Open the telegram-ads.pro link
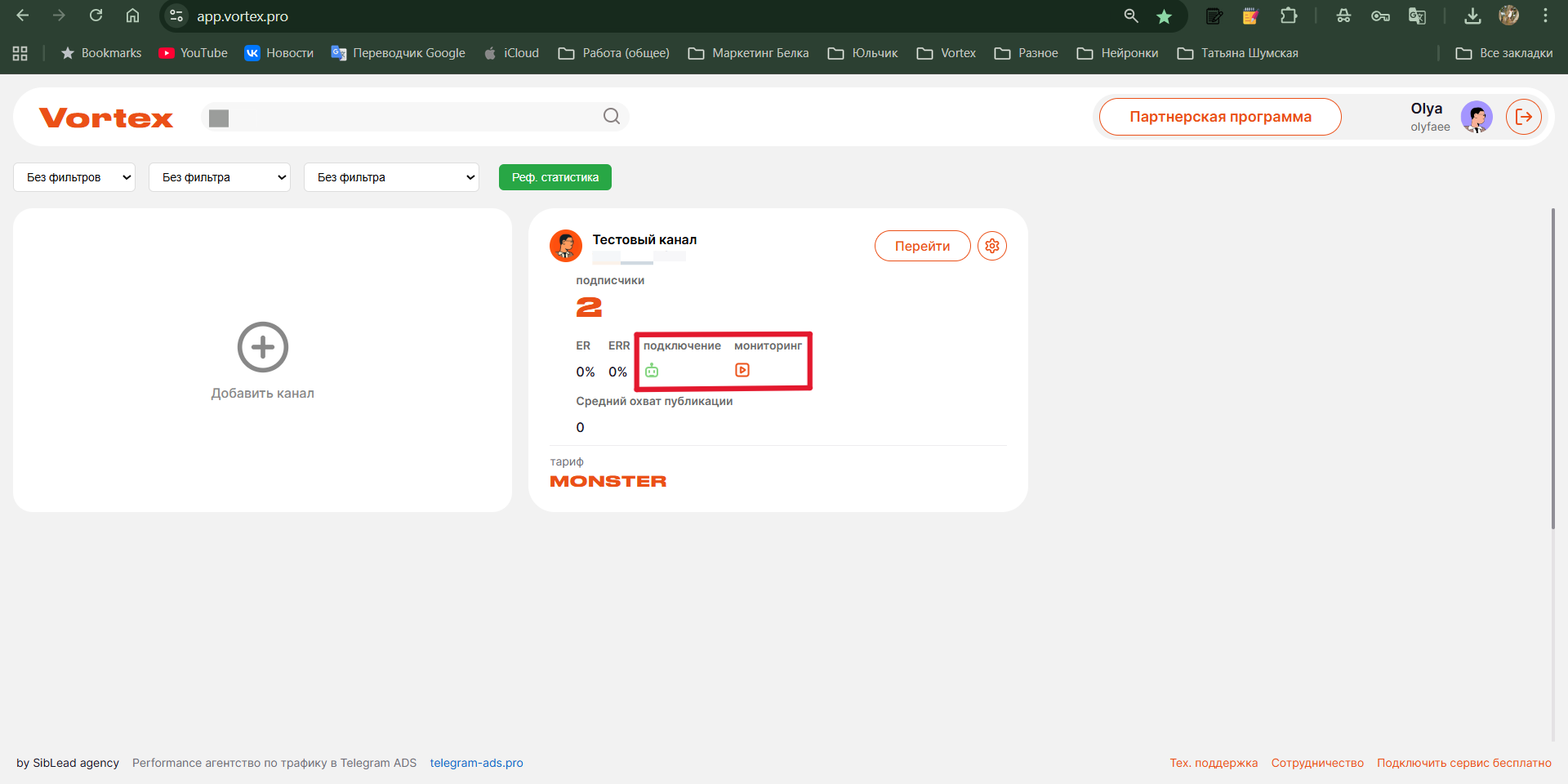This screenshot has width=1568, height=784. tap(476, 763)
